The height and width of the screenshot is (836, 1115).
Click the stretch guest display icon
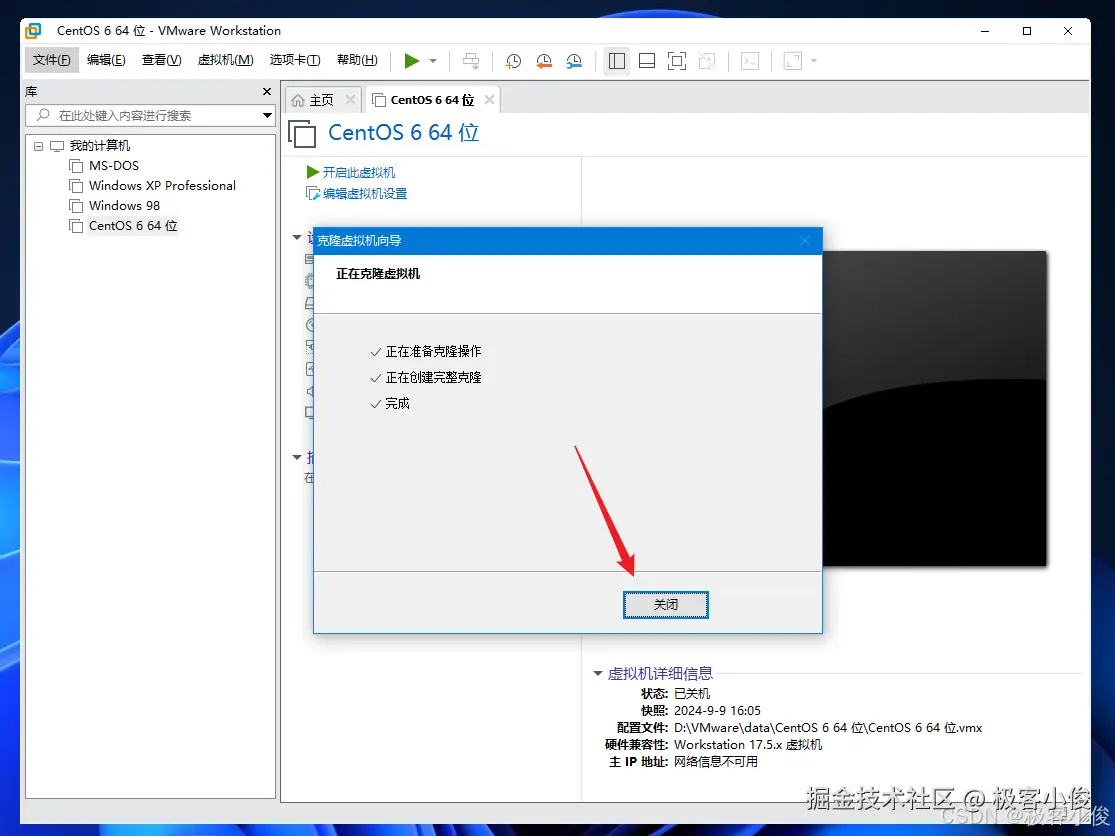[x=792, y=61]
